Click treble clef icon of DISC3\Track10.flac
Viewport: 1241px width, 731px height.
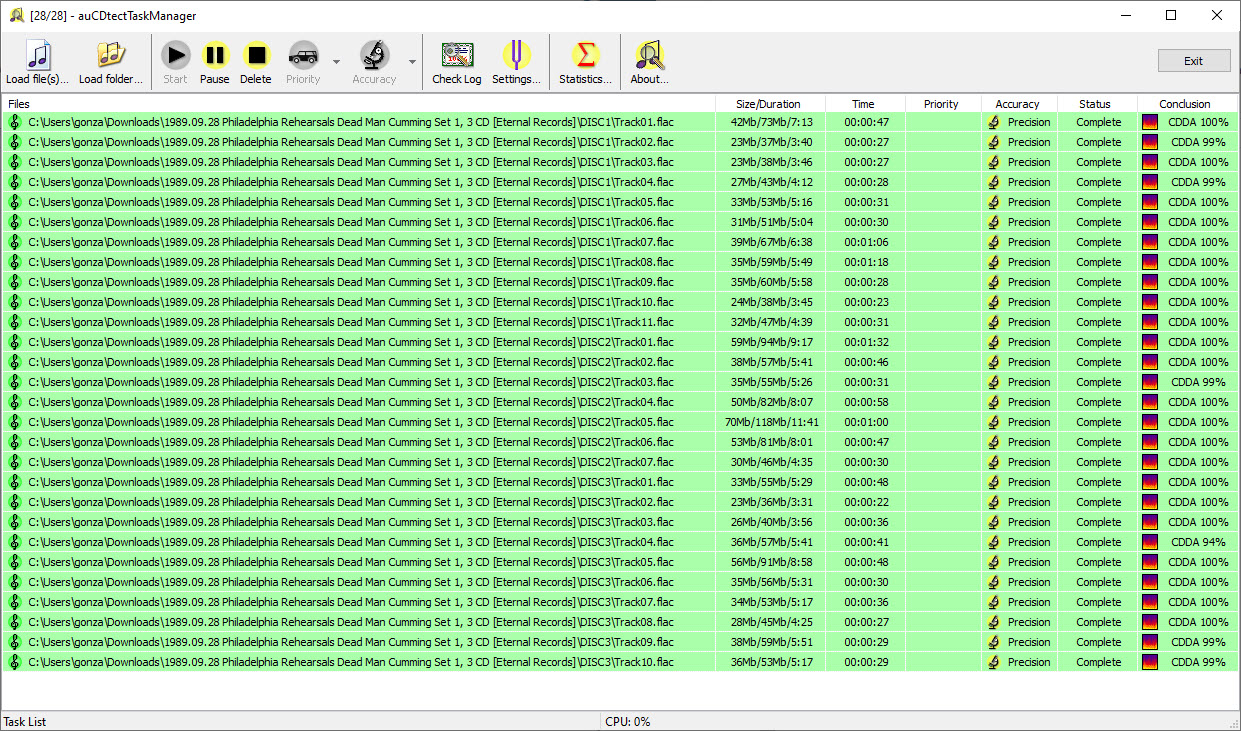click(15, 662)
